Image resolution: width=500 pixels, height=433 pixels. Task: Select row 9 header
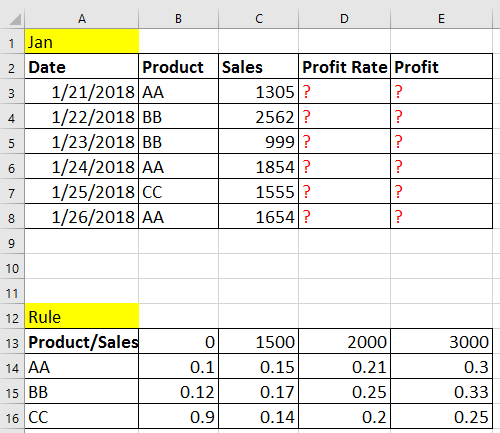tap(12, 243)
